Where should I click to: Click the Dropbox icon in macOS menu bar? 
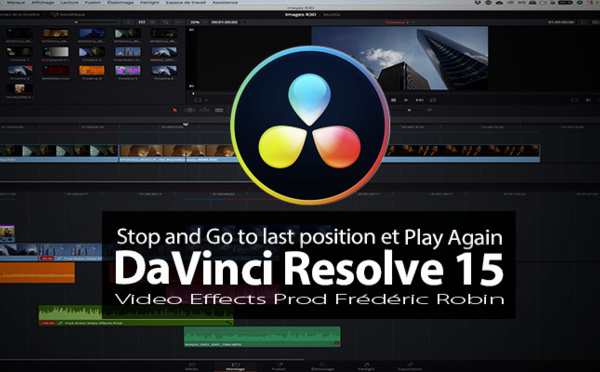tap(478, 3)
